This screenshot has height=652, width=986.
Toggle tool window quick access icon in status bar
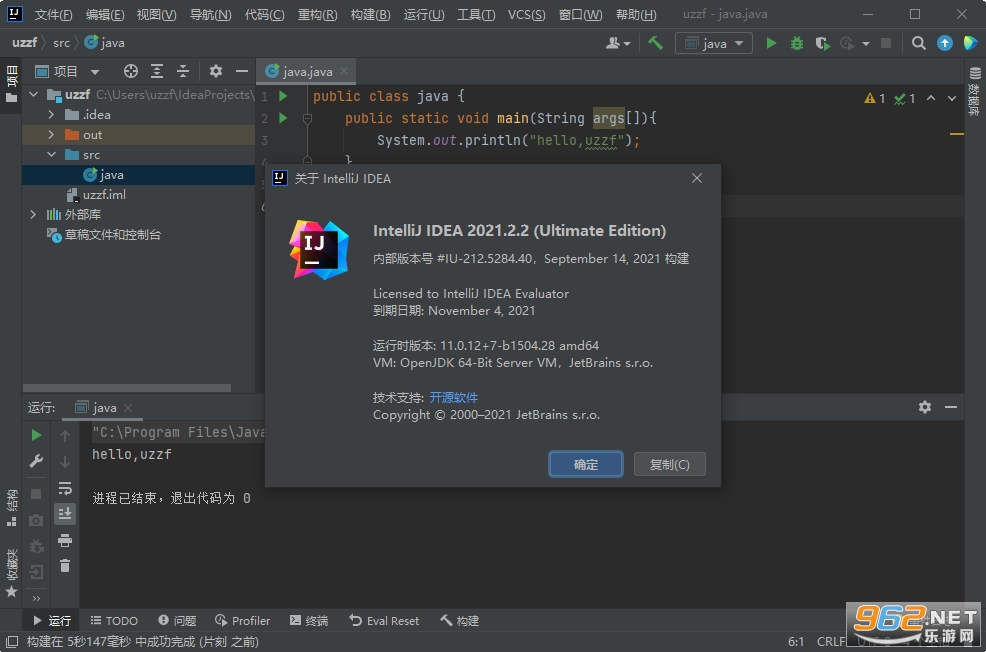click(11, 641)
